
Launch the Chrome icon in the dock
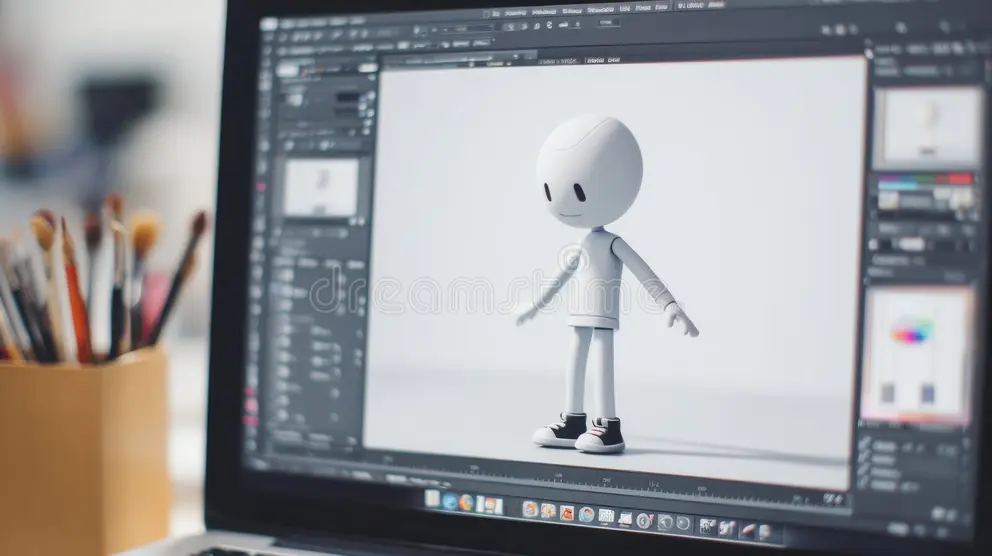[466, 502]
